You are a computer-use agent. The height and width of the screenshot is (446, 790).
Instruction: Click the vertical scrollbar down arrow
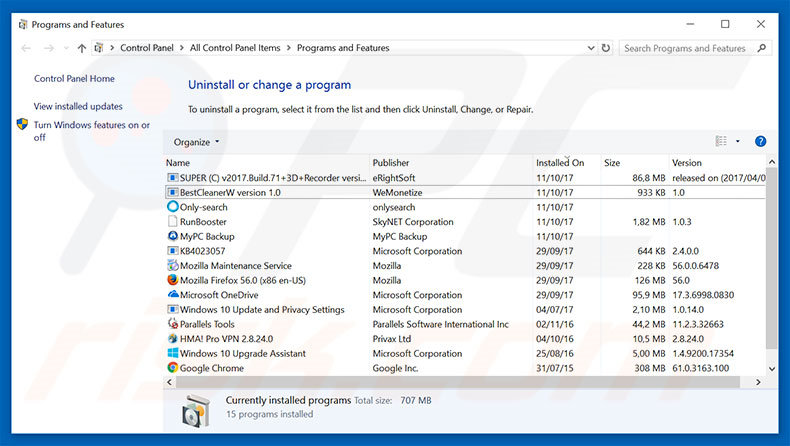point(771,368)
